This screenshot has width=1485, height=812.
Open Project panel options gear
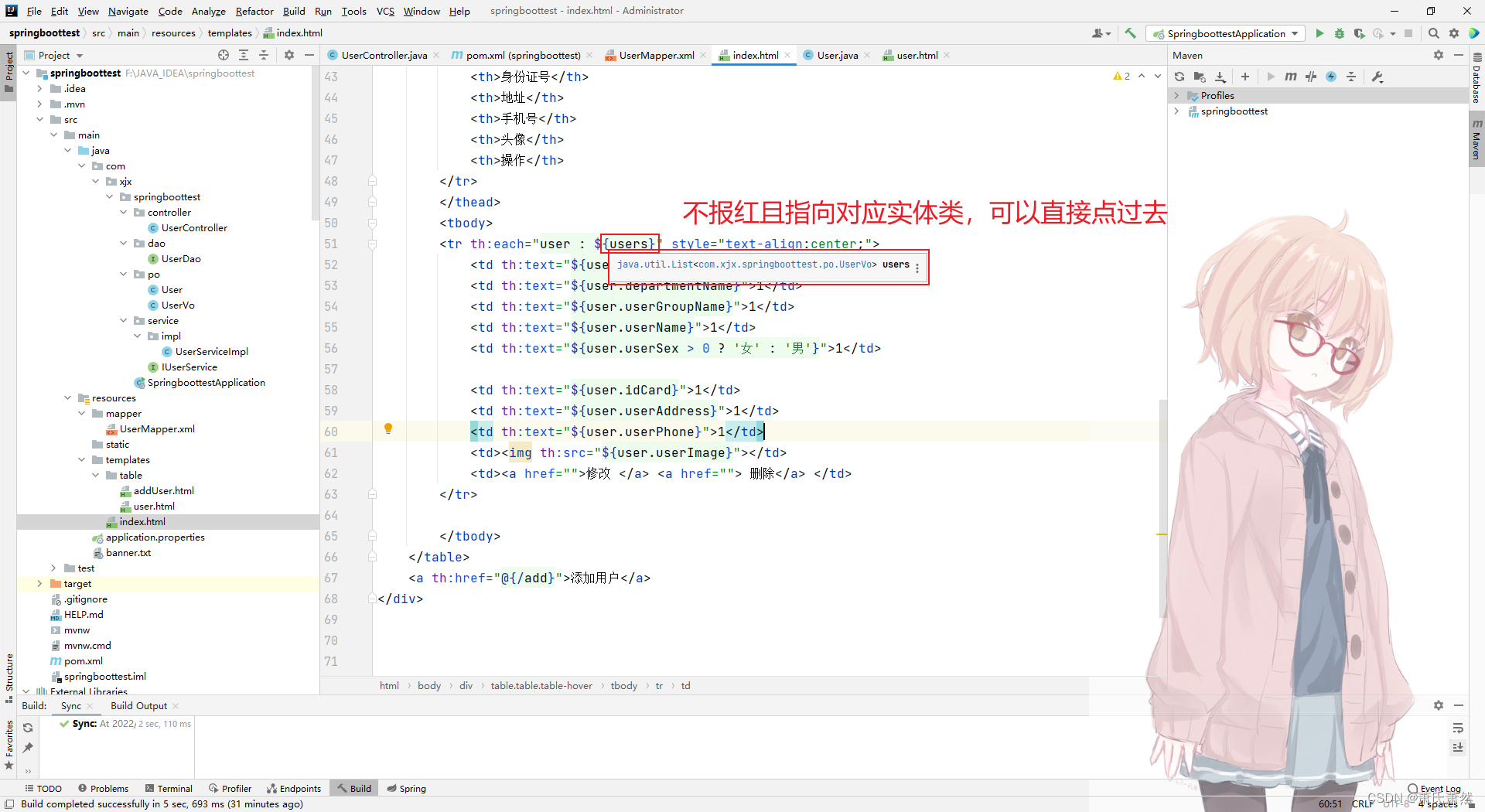coord(289,55)
